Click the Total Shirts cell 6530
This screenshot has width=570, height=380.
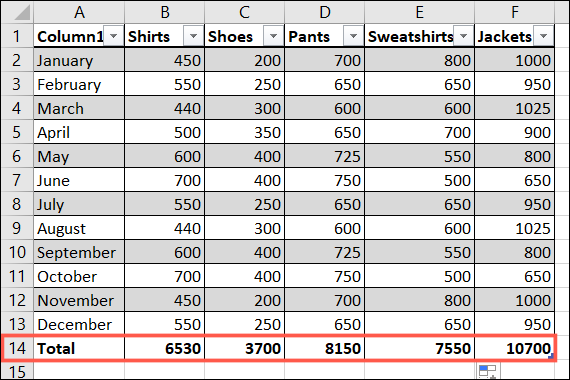click(x=165, y=348)
